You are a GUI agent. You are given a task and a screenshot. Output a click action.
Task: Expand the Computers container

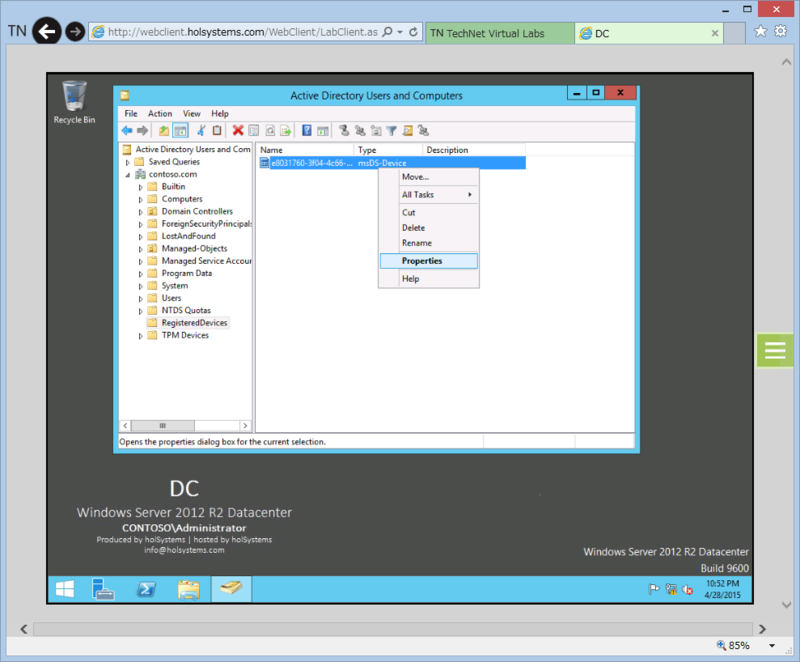pyautogui.click(x=141, y=199)
